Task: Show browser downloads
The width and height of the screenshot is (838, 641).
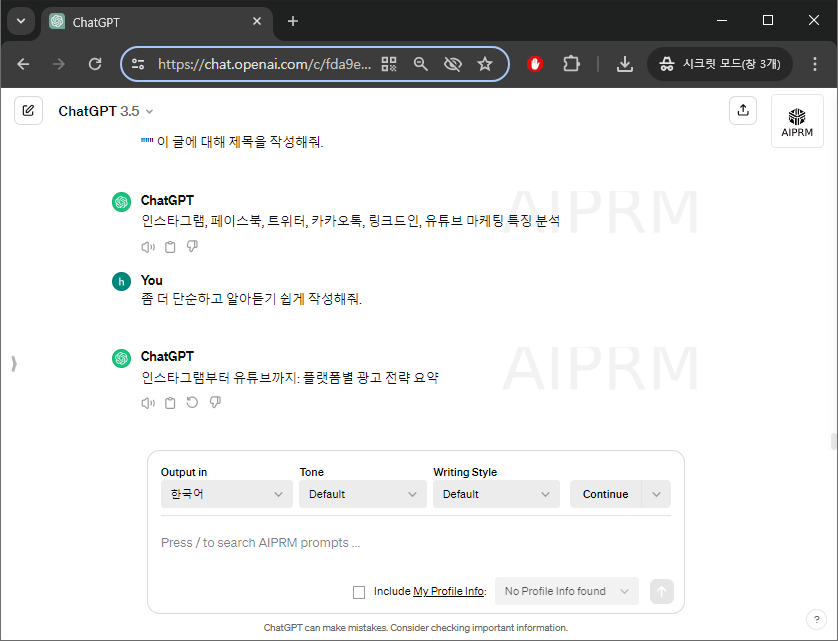Action: pyautogui.click(x=625, y=64)
